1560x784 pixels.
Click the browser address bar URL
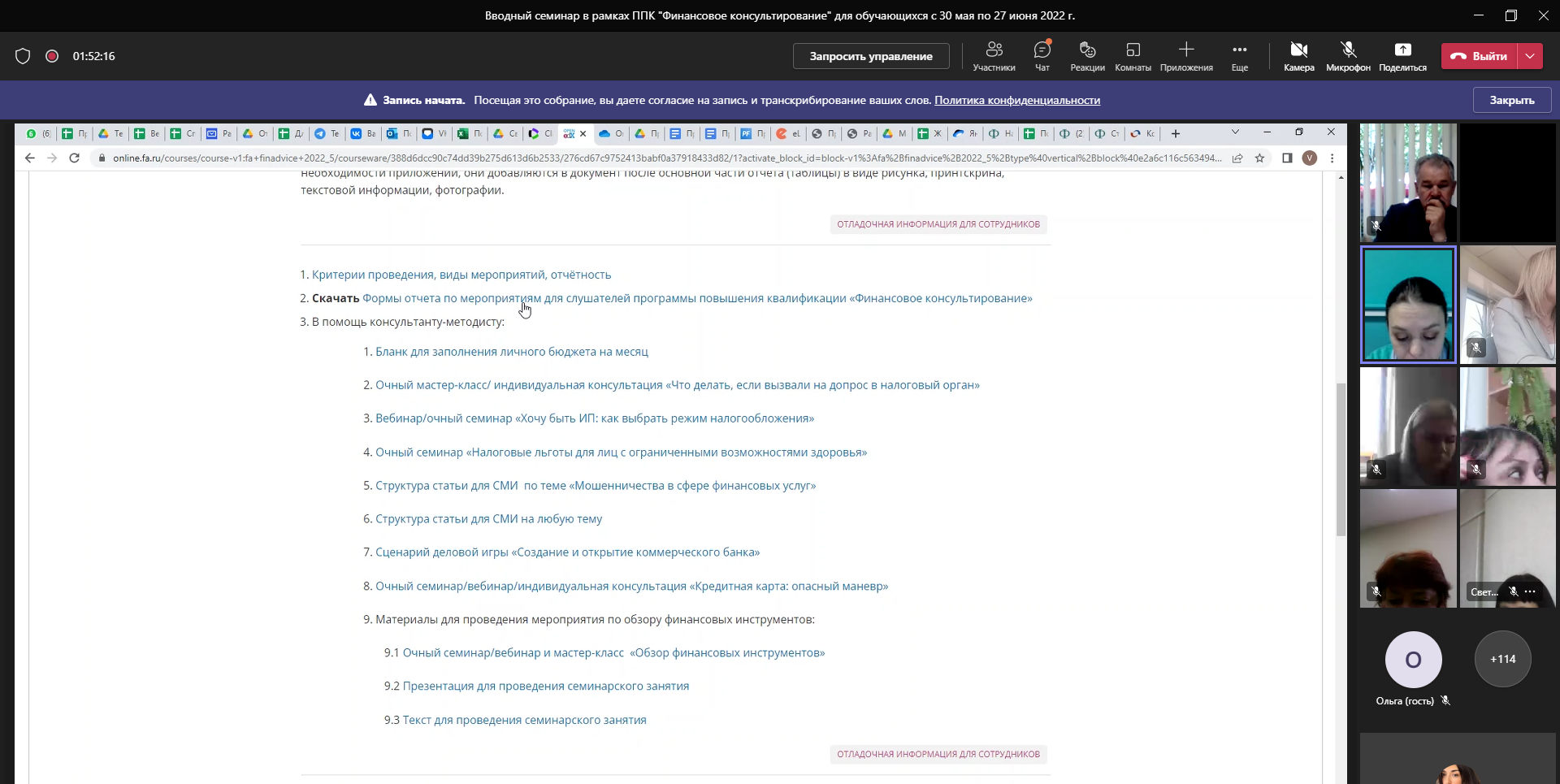666,158
